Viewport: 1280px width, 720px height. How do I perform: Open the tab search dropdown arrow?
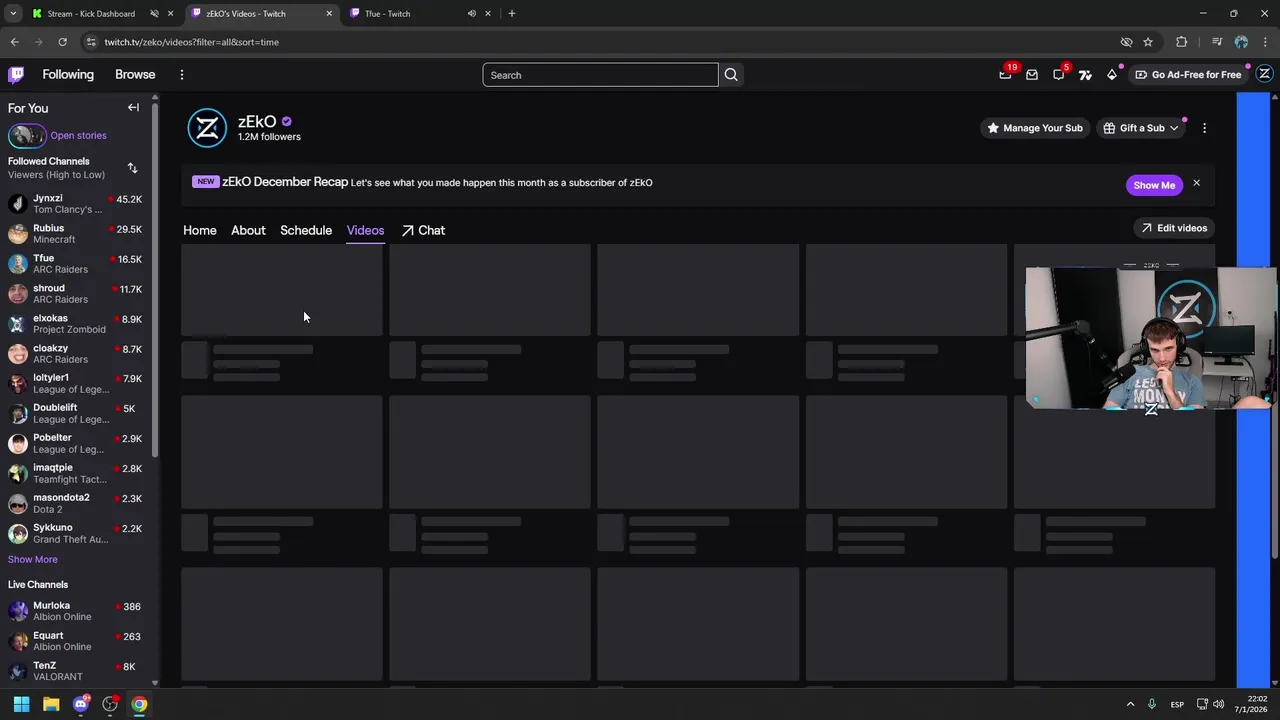13,13
